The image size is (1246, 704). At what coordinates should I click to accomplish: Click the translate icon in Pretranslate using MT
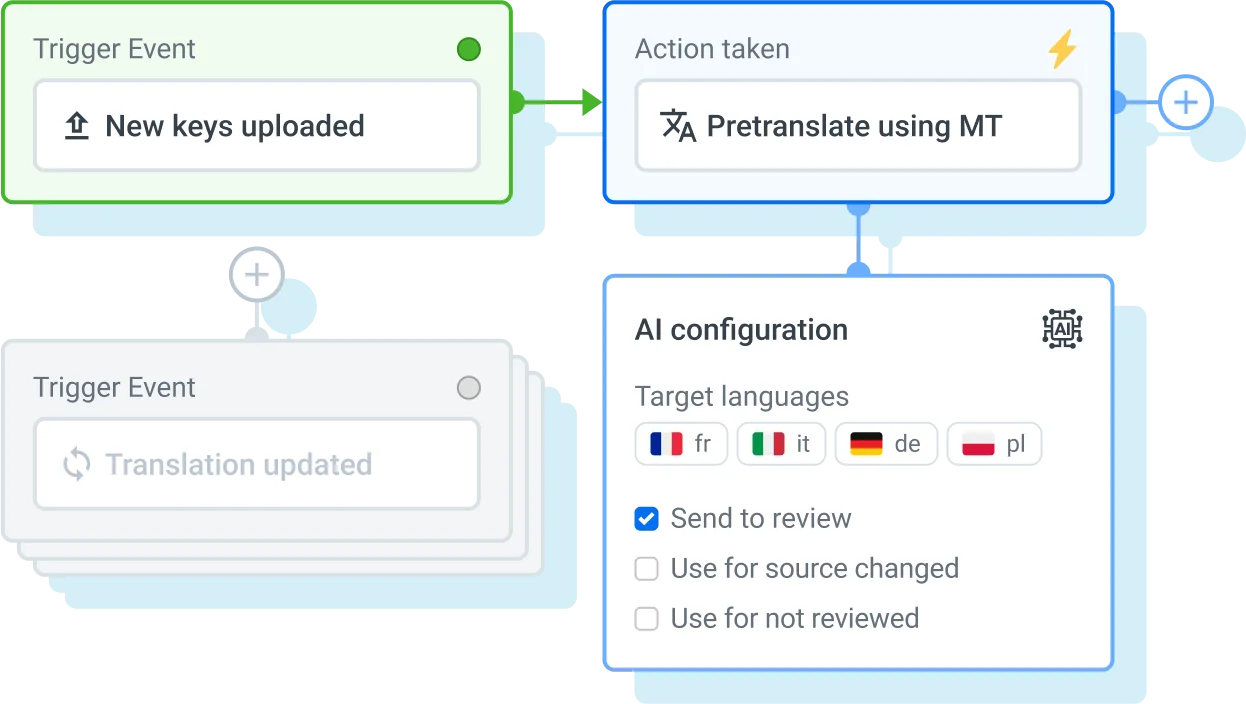pyautogui.click(x=678, y=126)
